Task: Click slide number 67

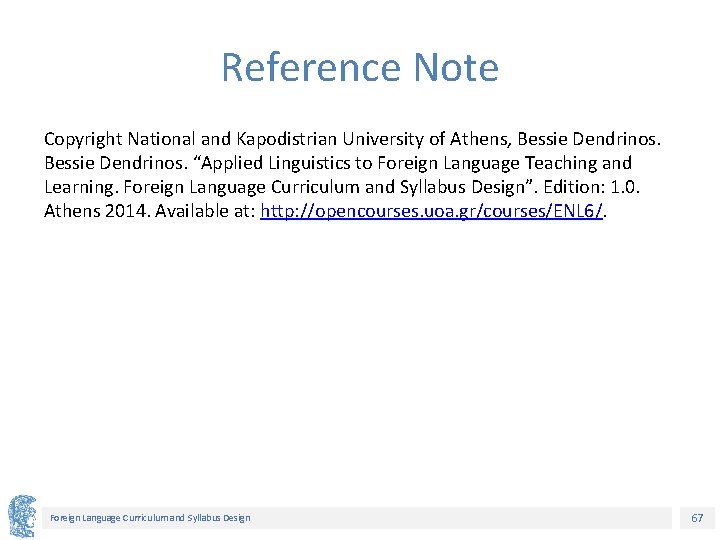Action: pyautogui.click(x=697, y=518)
